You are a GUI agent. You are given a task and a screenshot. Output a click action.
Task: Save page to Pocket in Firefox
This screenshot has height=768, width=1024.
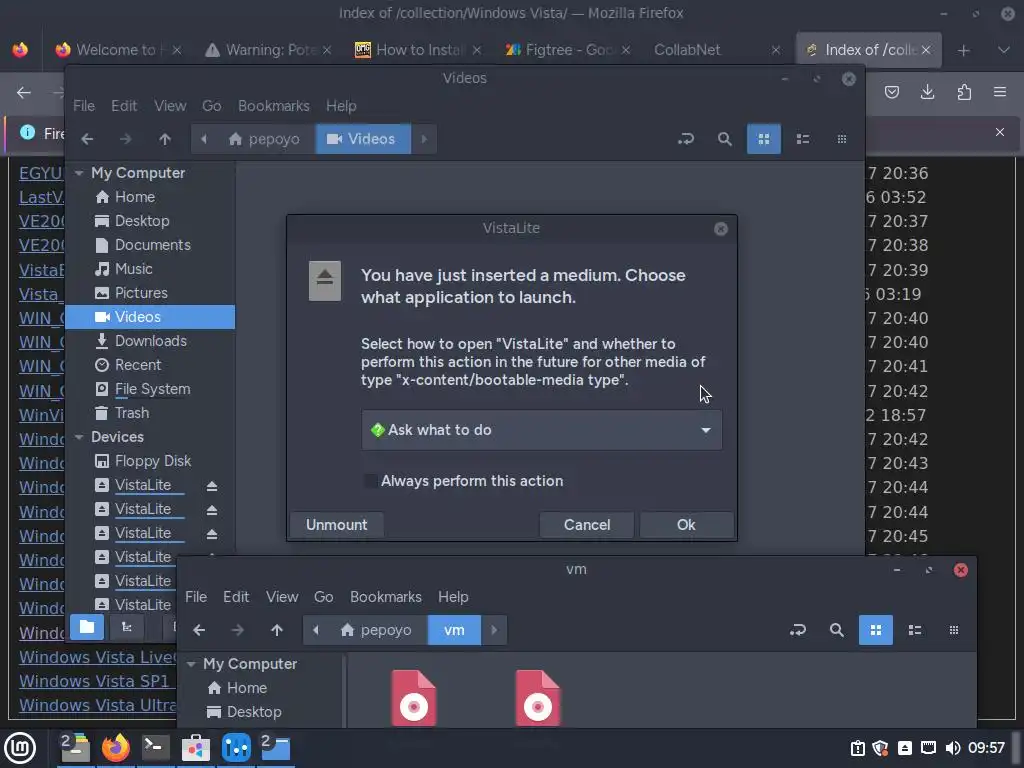pyautogui.click(x=891, y=92)
